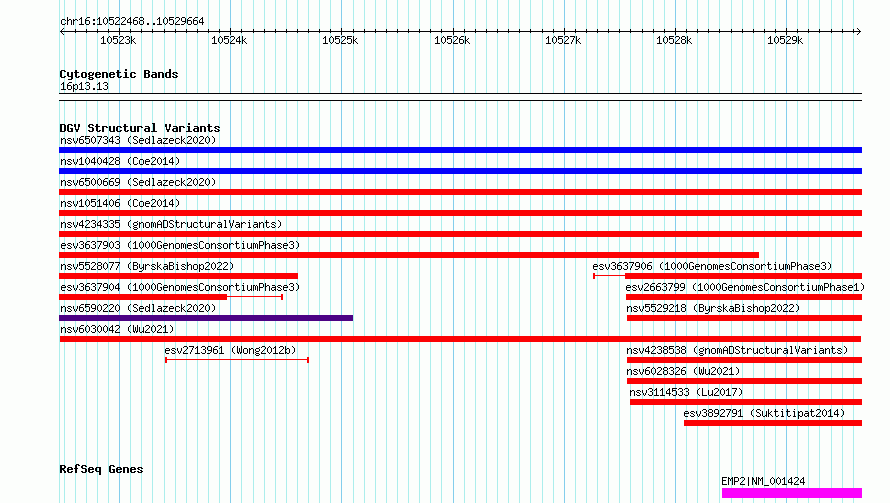Select the nsv6590220 (Sedlazeck2020) label
The image size is (890, 503).
click(138, 308)
